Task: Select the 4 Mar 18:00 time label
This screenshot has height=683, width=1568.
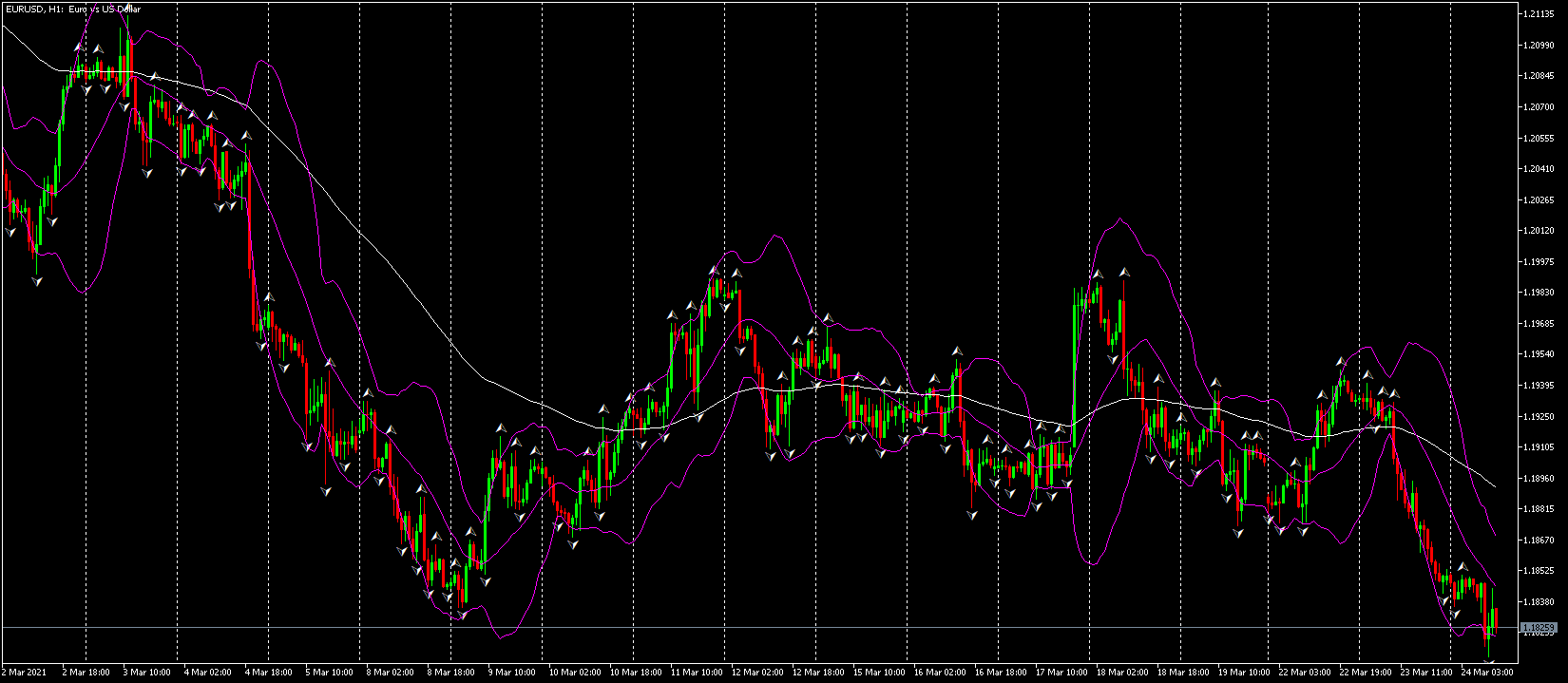Action: coord(269,673)
